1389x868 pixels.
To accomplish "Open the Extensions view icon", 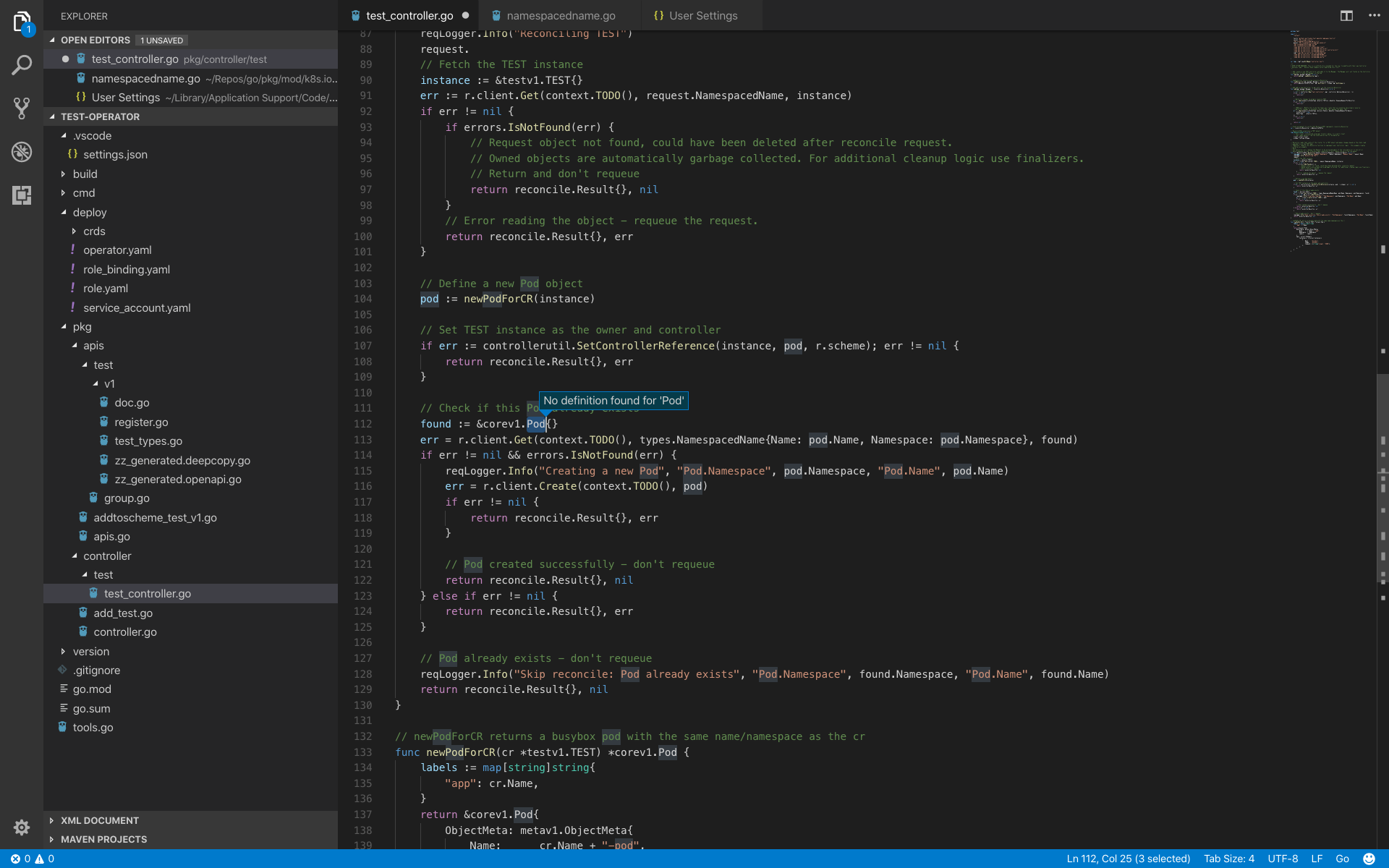I will [22, 195].
